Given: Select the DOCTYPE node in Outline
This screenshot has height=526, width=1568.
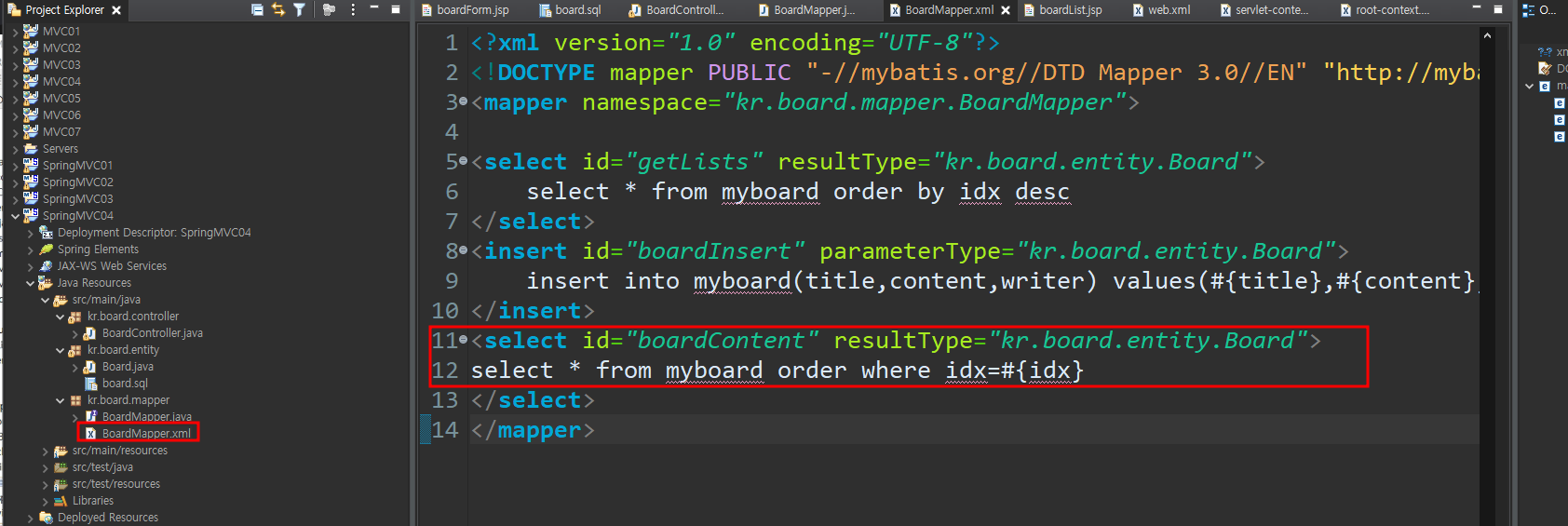Looking at the screenshot, I should (x=1553, y=69).
